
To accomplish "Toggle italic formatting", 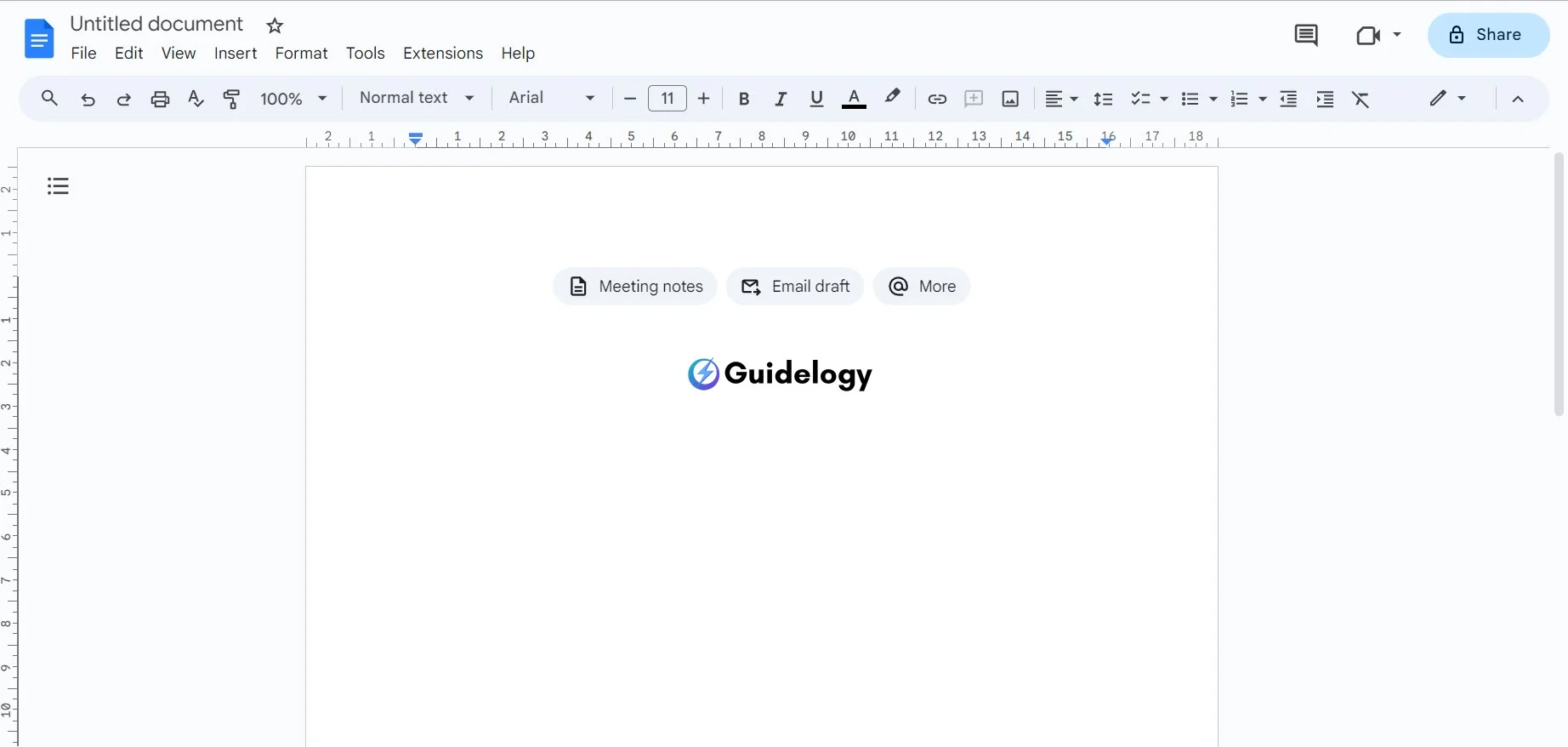I will point(781,99).
